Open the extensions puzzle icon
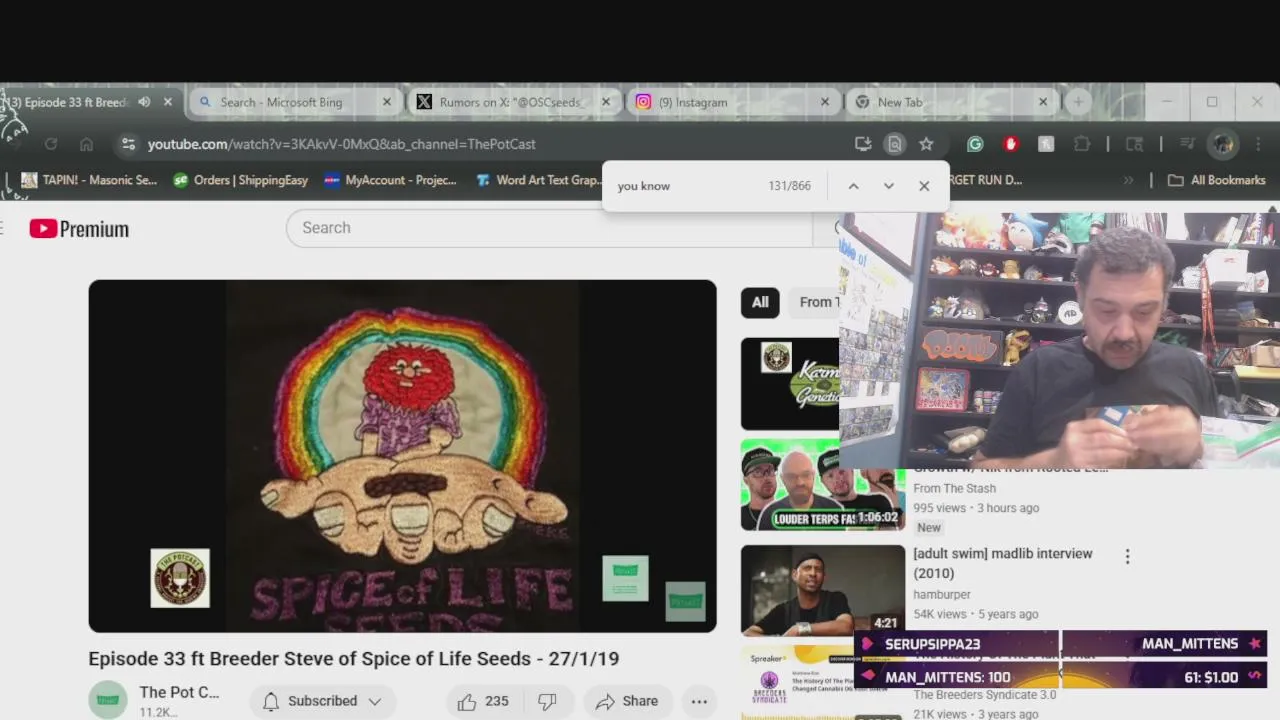Screen dimensions: 1280x720 coord(1082,144)
